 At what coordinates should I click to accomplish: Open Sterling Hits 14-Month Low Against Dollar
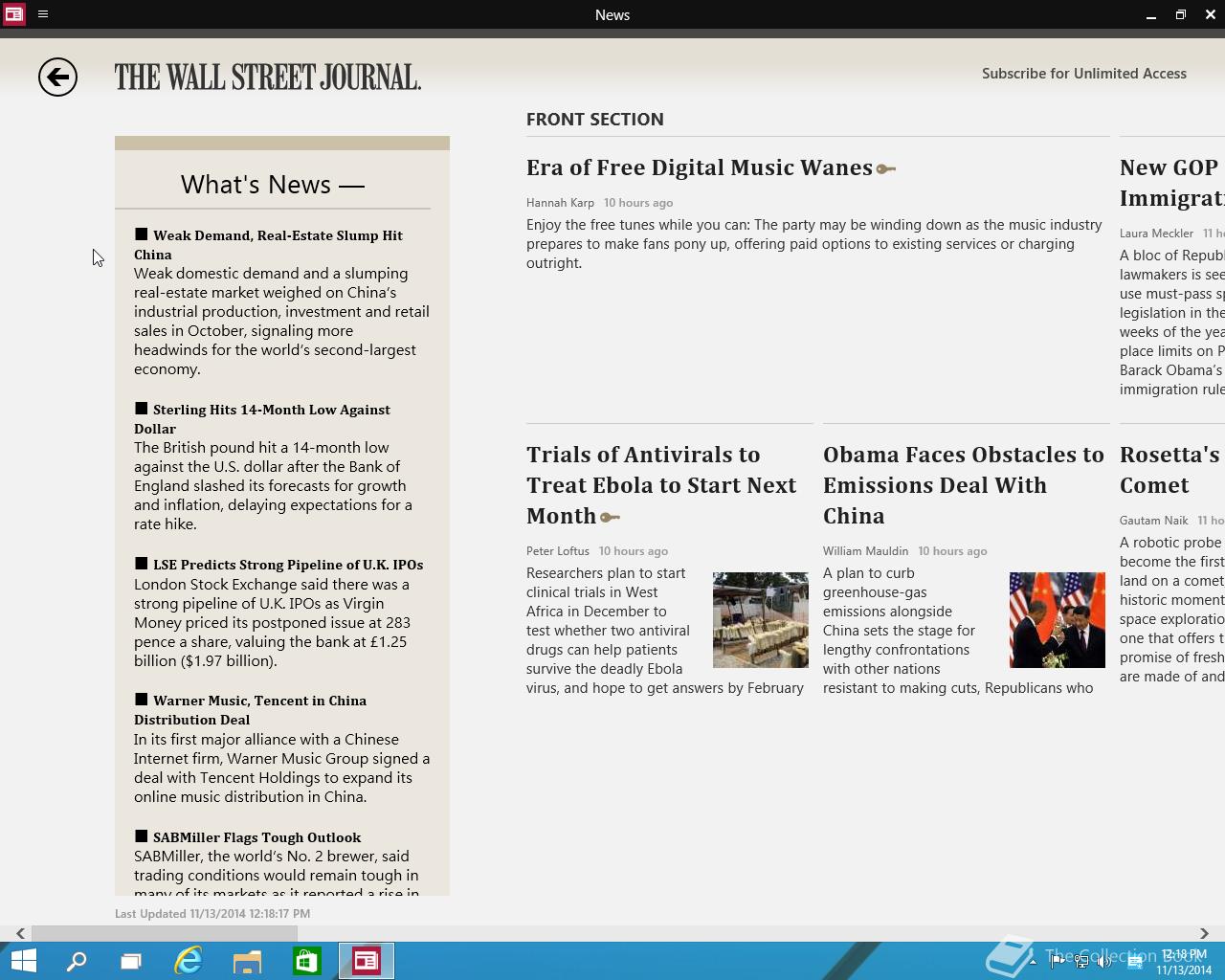[262, 419]
